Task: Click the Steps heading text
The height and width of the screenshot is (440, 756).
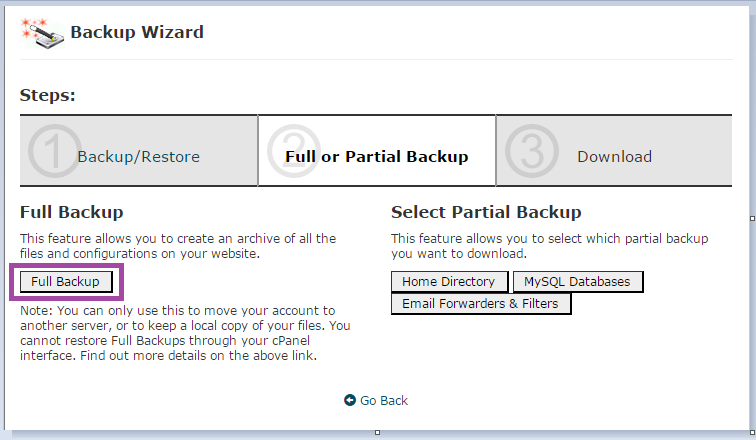Action: click(48, 95)
